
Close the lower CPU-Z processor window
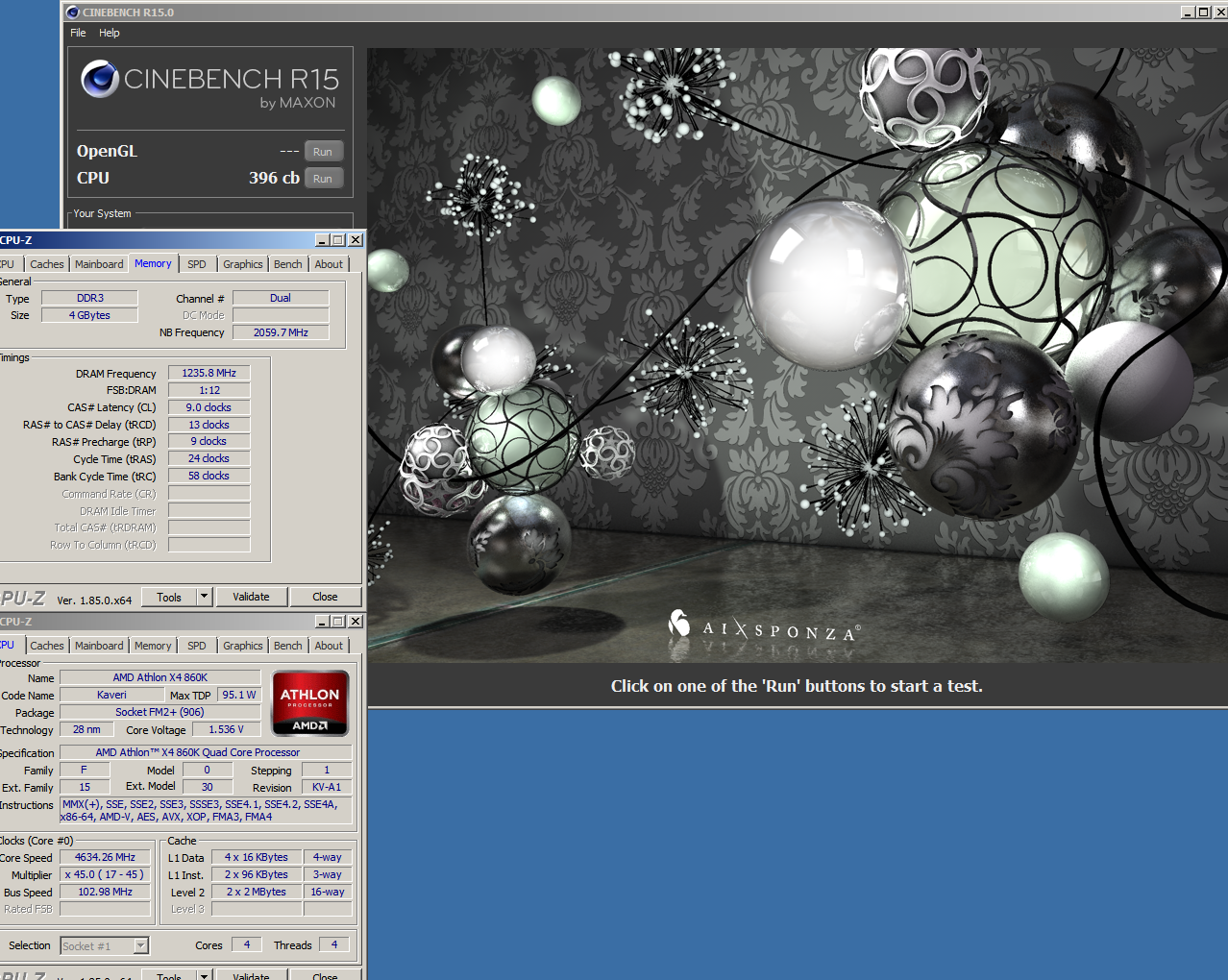coord(356,622)
